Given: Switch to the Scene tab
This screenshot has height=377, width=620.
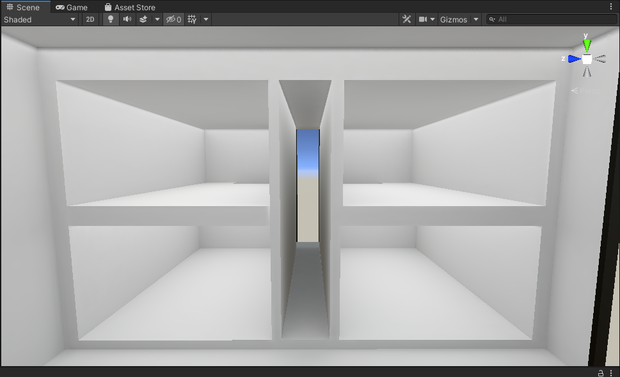Looking at the screenshot, I should click(x=23, y=7).
